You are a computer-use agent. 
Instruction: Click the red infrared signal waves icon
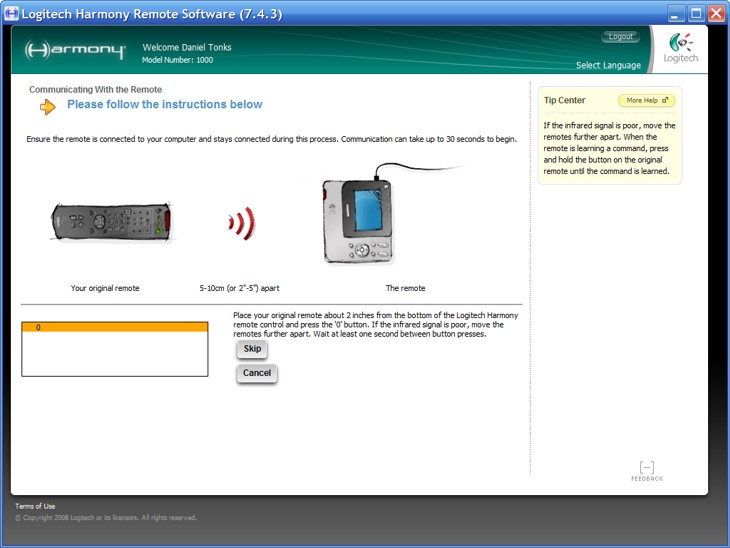(241, 224)
